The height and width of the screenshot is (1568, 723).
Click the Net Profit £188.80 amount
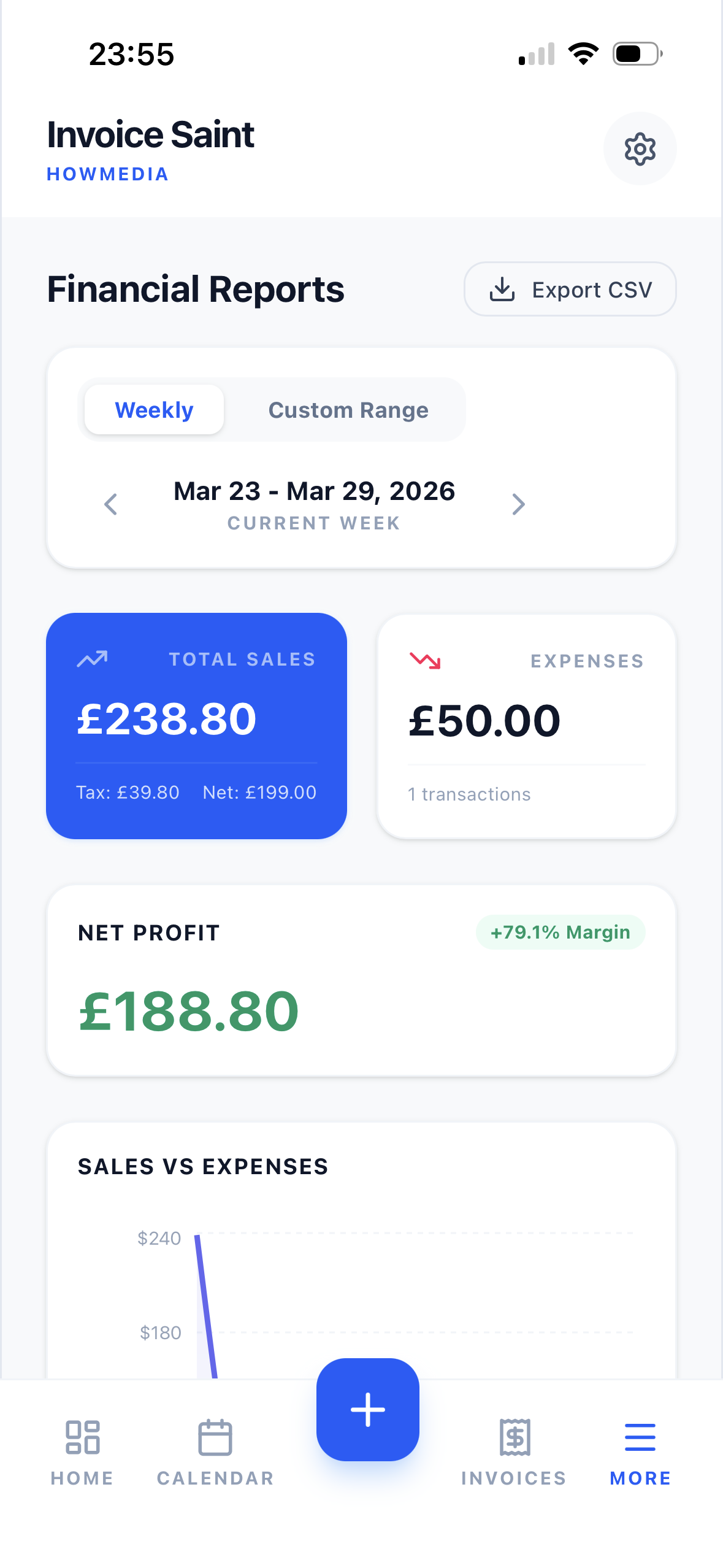[x=189, y=1011]
